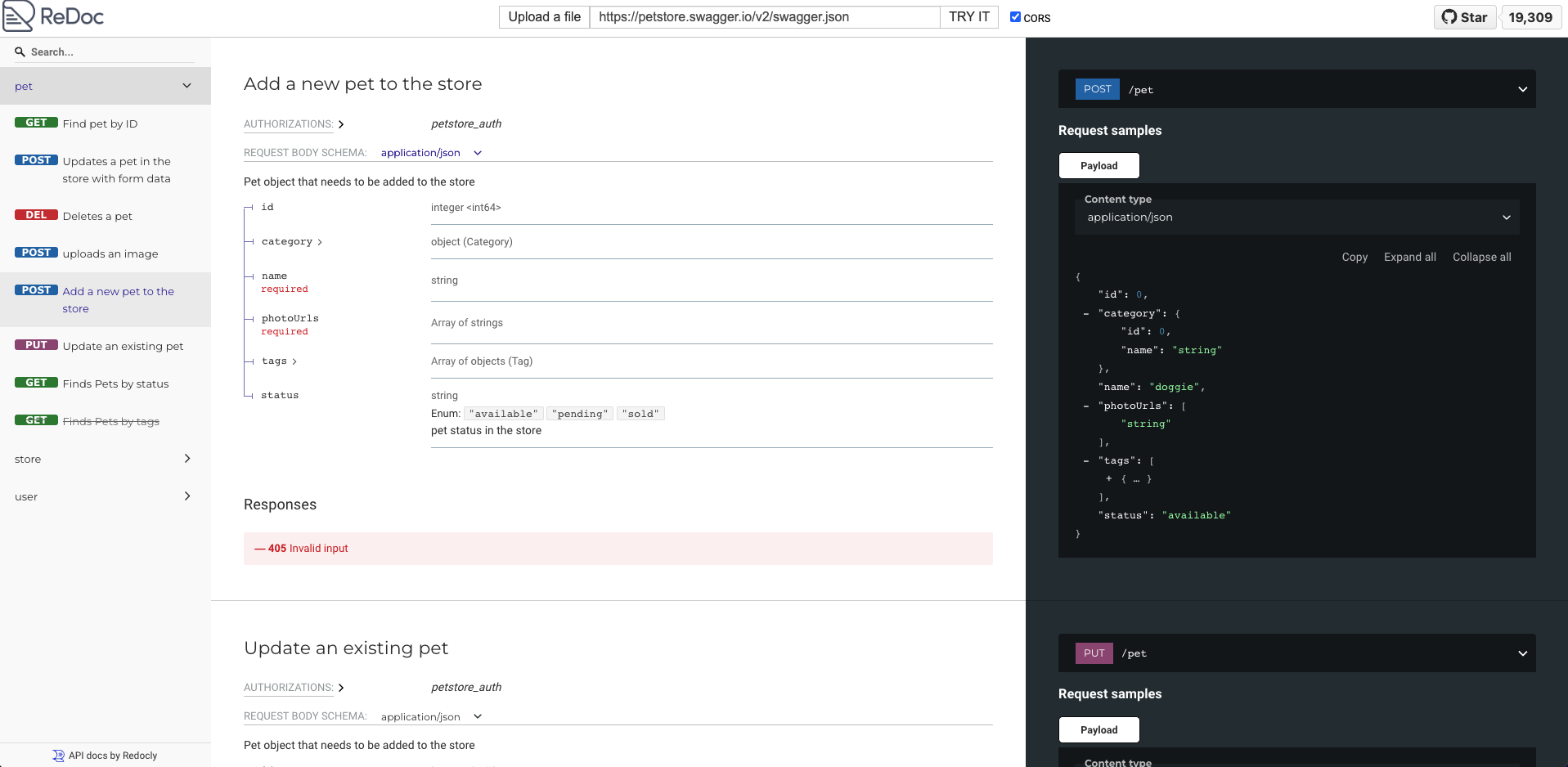
Task: Click the DEL badge for Deletes a pet
Action: tap(36, 215)
